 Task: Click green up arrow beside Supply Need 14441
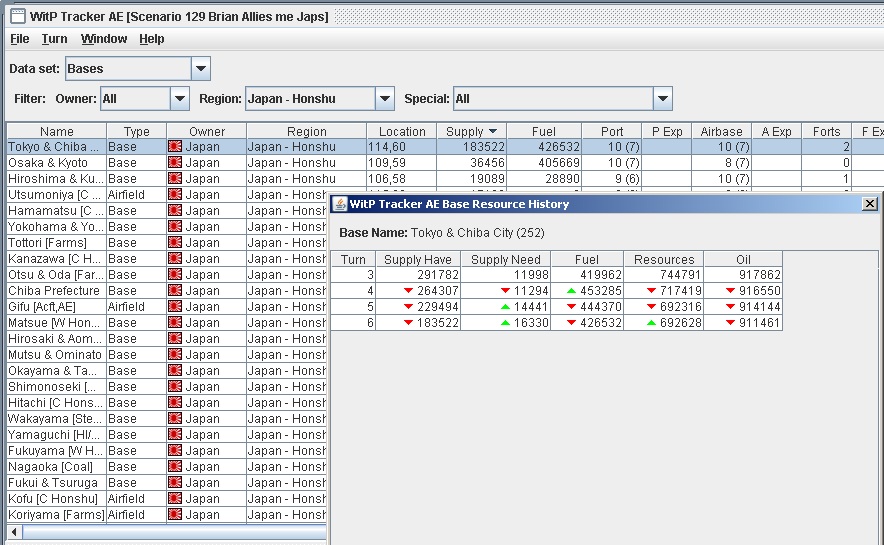point(505,307)
